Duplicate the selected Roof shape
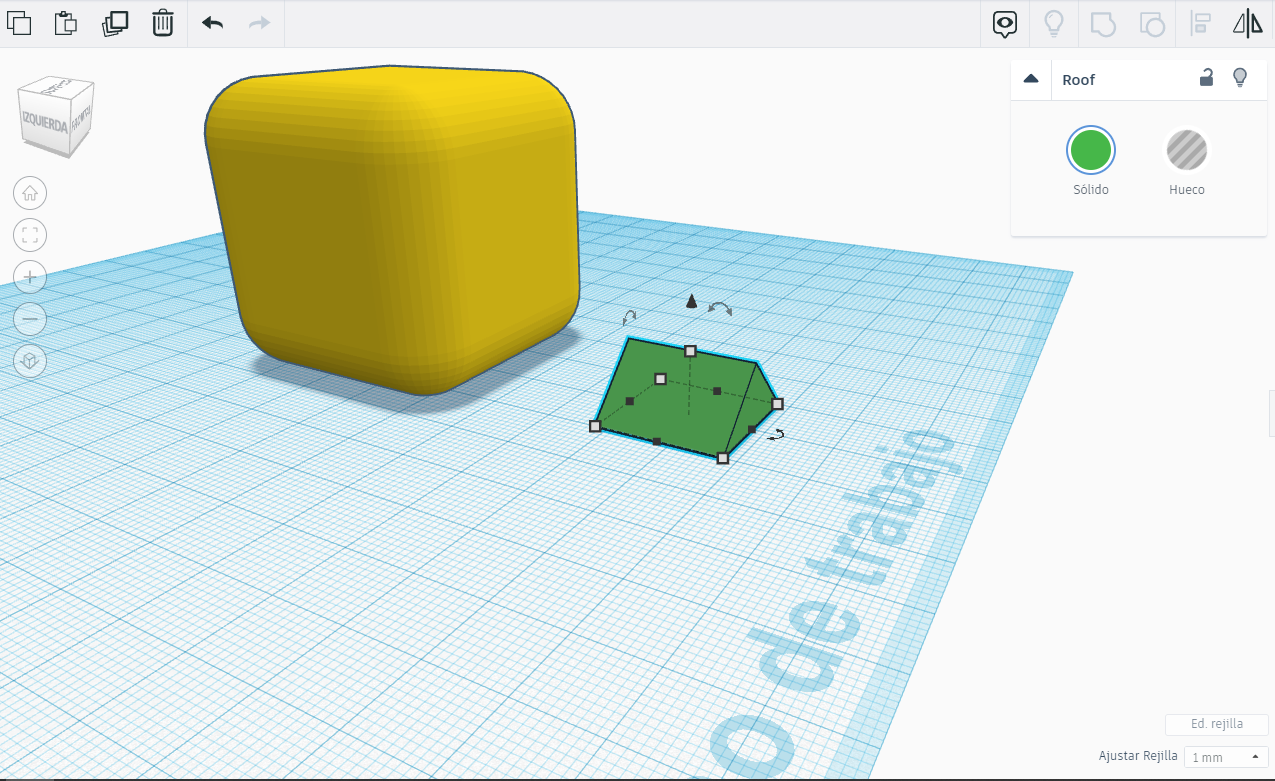 pos(115,23)
